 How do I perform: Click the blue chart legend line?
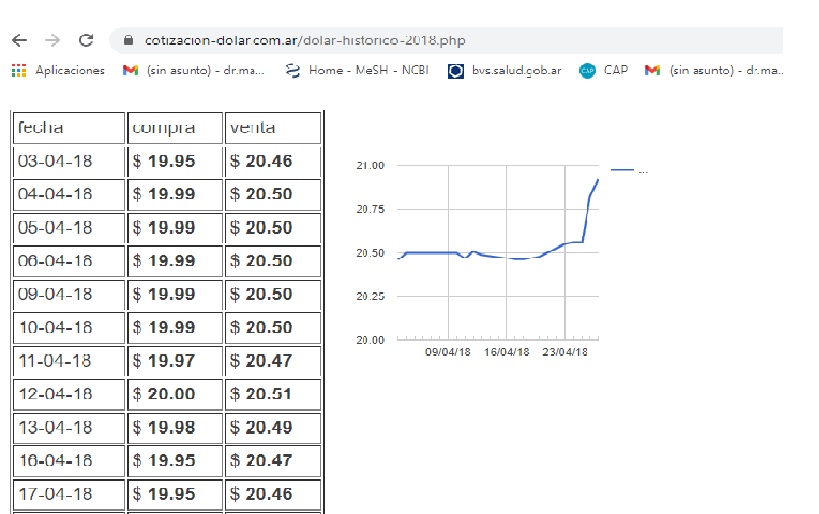(x=622, y=171)
